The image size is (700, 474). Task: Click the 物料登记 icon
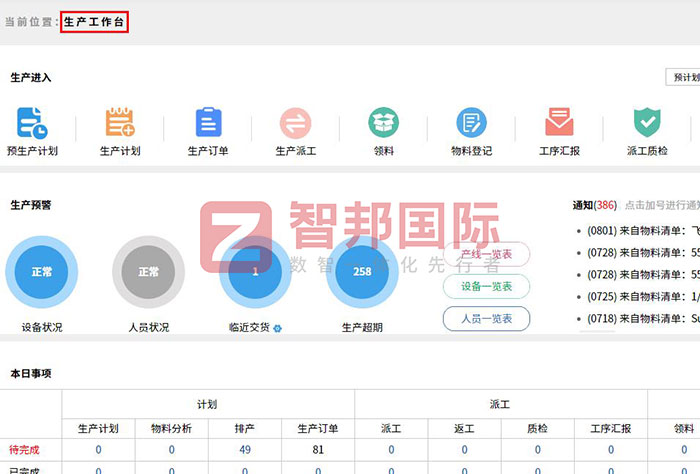[x=471, y=124]
